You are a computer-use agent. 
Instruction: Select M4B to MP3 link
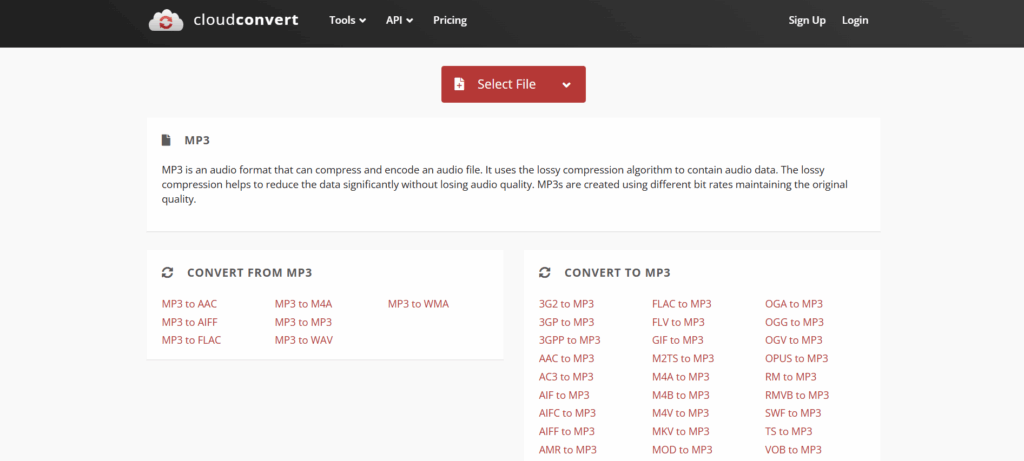680,395
